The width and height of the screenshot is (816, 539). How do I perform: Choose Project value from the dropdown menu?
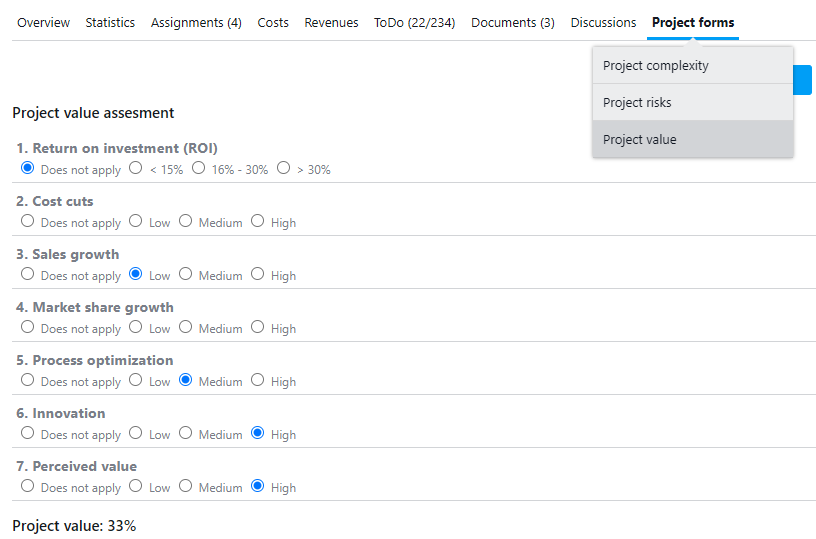tap(693, 139)
